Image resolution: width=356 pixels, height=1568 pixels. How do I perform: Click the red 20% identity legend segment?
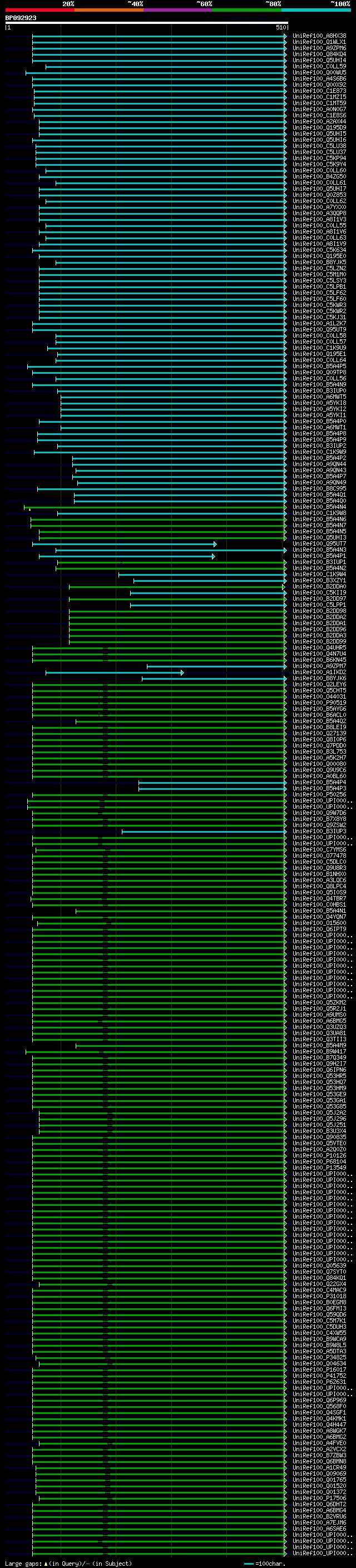coord(39,10)
